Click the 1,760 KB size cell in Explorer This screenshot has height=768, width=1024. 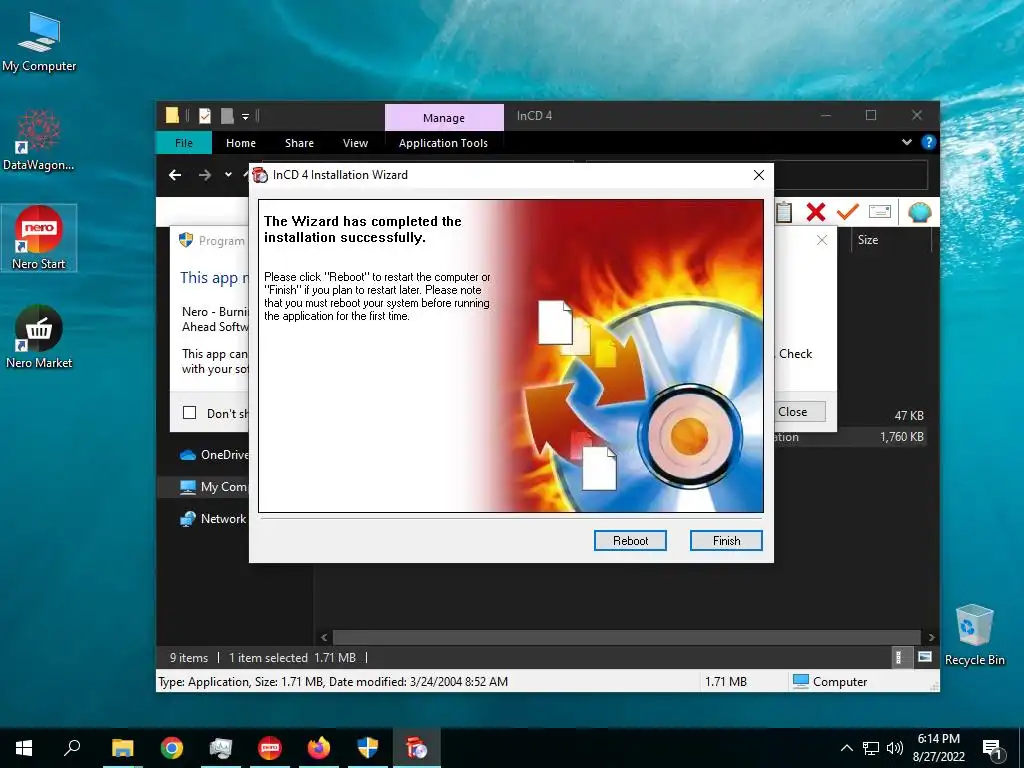(901, 437)
